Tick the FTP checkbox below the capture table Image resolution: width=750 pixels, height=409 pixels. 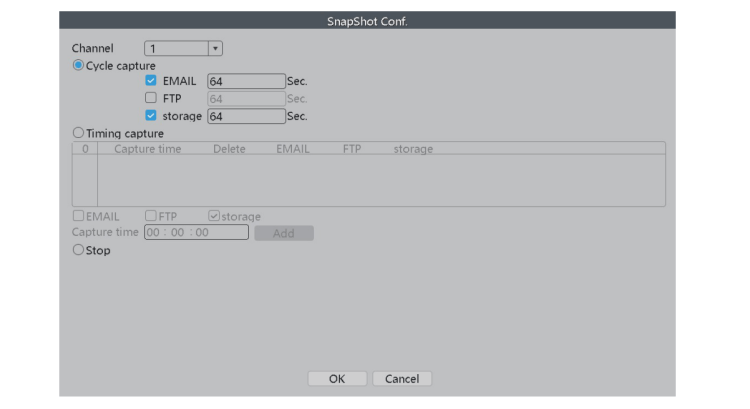tap(151, 216)
